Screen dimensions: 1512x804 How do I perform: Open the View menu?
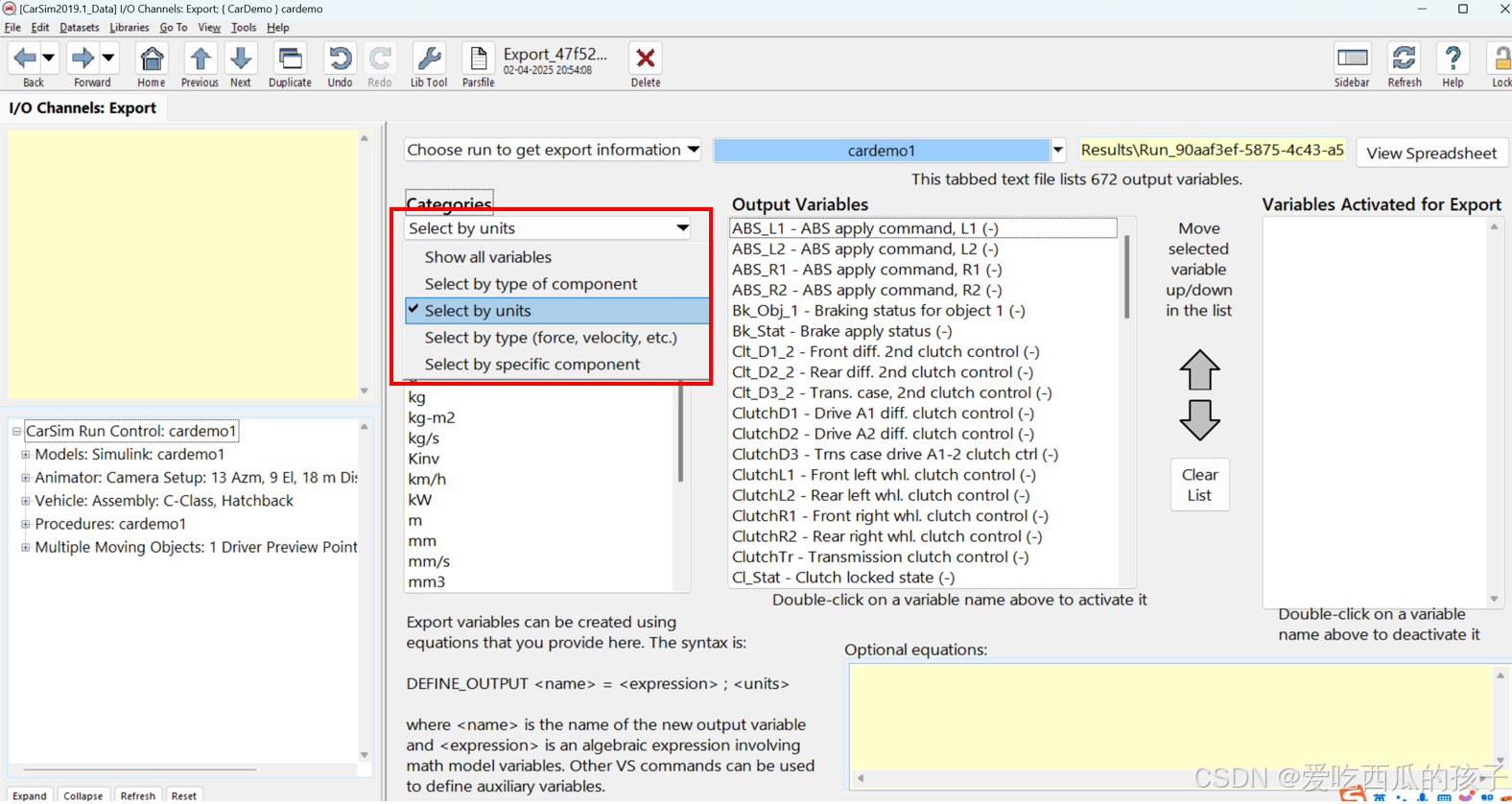tap(209, 28)
